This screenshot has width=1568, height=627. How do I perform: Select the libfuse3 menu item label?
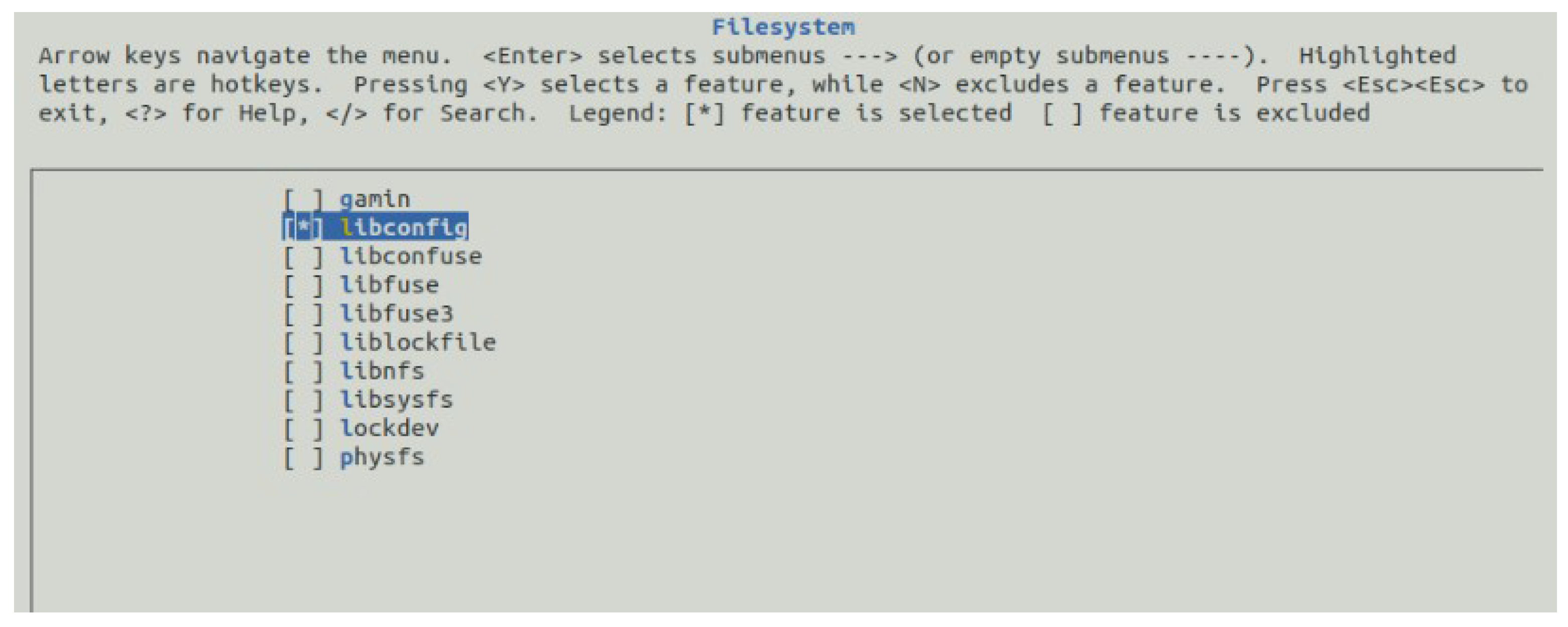(397, 314)
